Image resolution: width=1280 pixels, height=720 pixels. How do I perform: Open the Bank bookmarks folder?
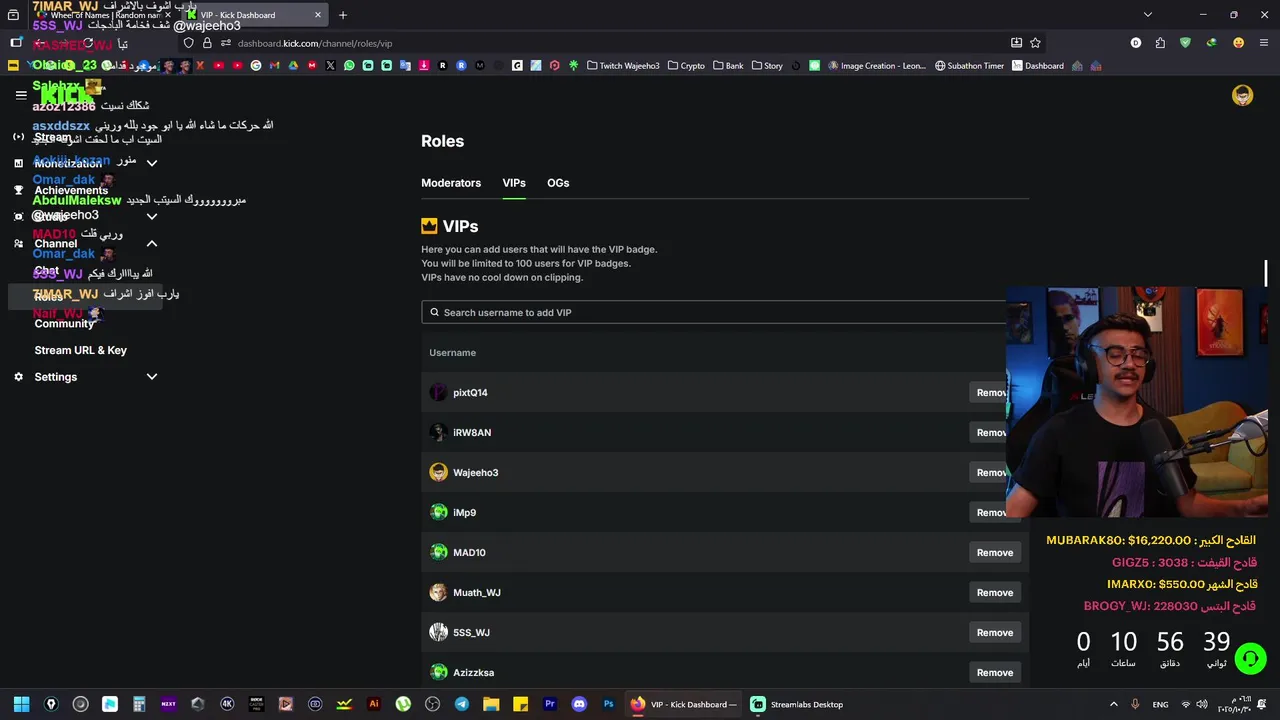[728, 66]
